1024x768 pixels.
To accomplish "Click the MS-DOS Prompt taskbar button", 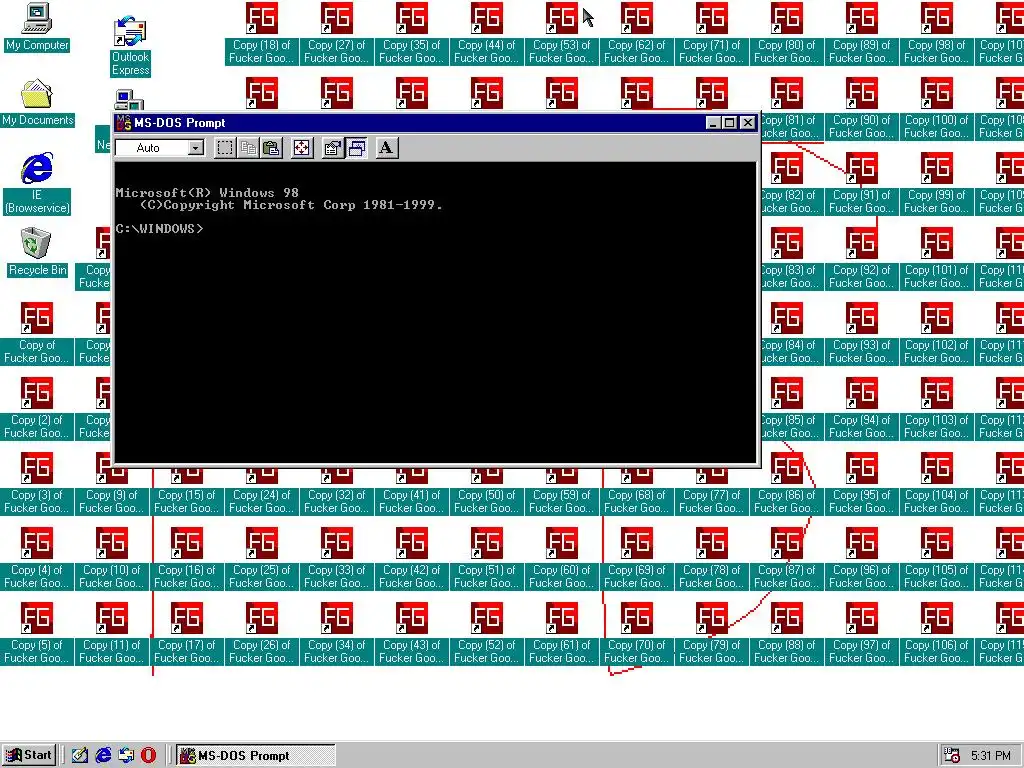I will tap(255, 756).
